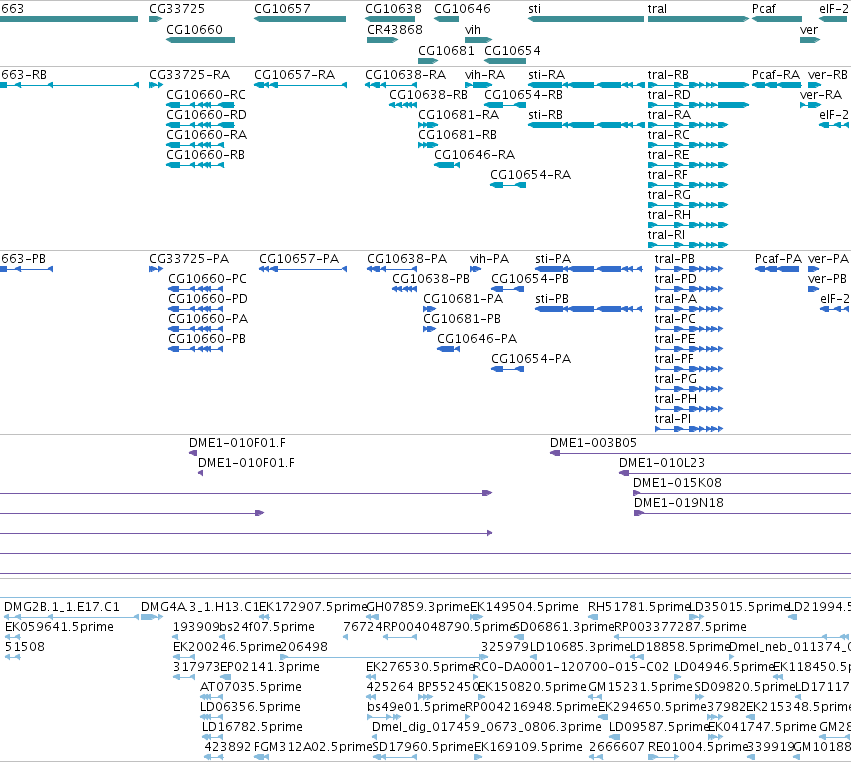The height and width of the screenshot is (762, 851).
Task: Select EST EK276530.5prime
Action: click(x=421, y=666)
